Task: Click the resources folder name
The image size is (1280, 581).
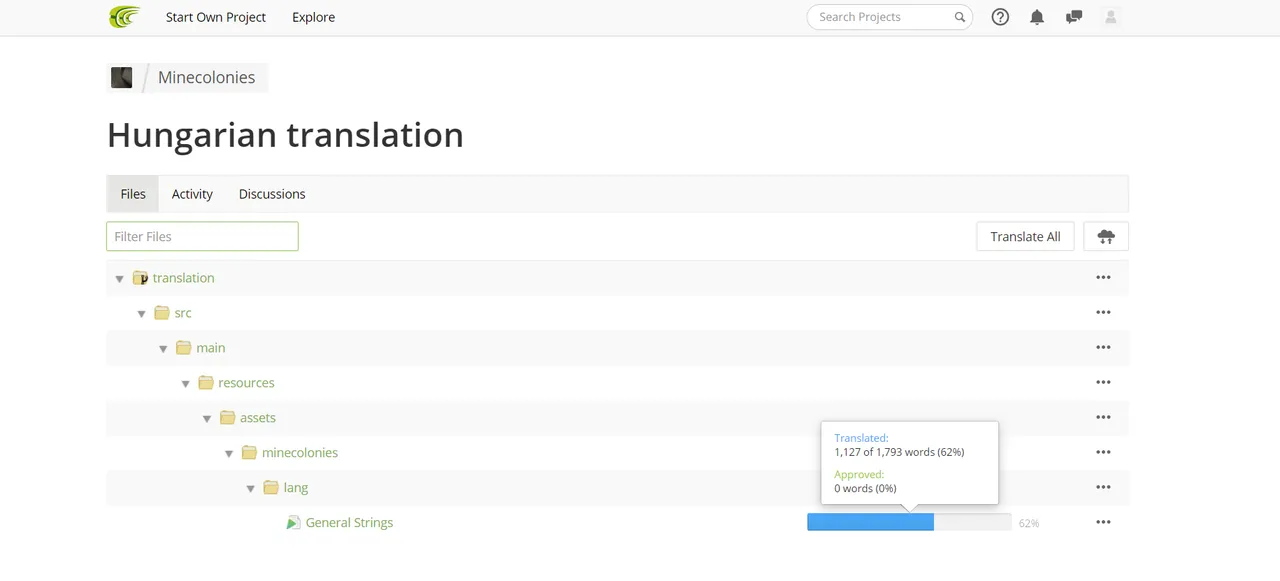Action: click(x=246, y=383)
